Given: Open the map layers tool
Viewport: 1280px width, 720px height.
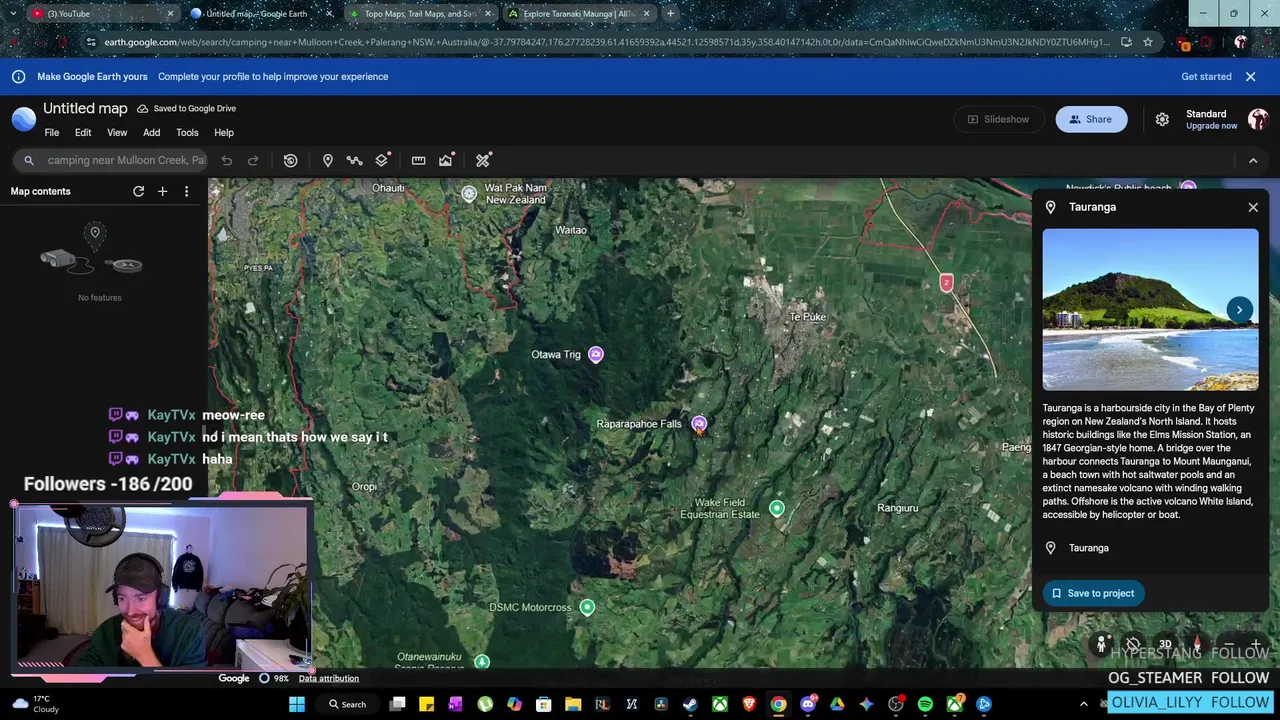Looking at the screenshot, I should [382, 160].
